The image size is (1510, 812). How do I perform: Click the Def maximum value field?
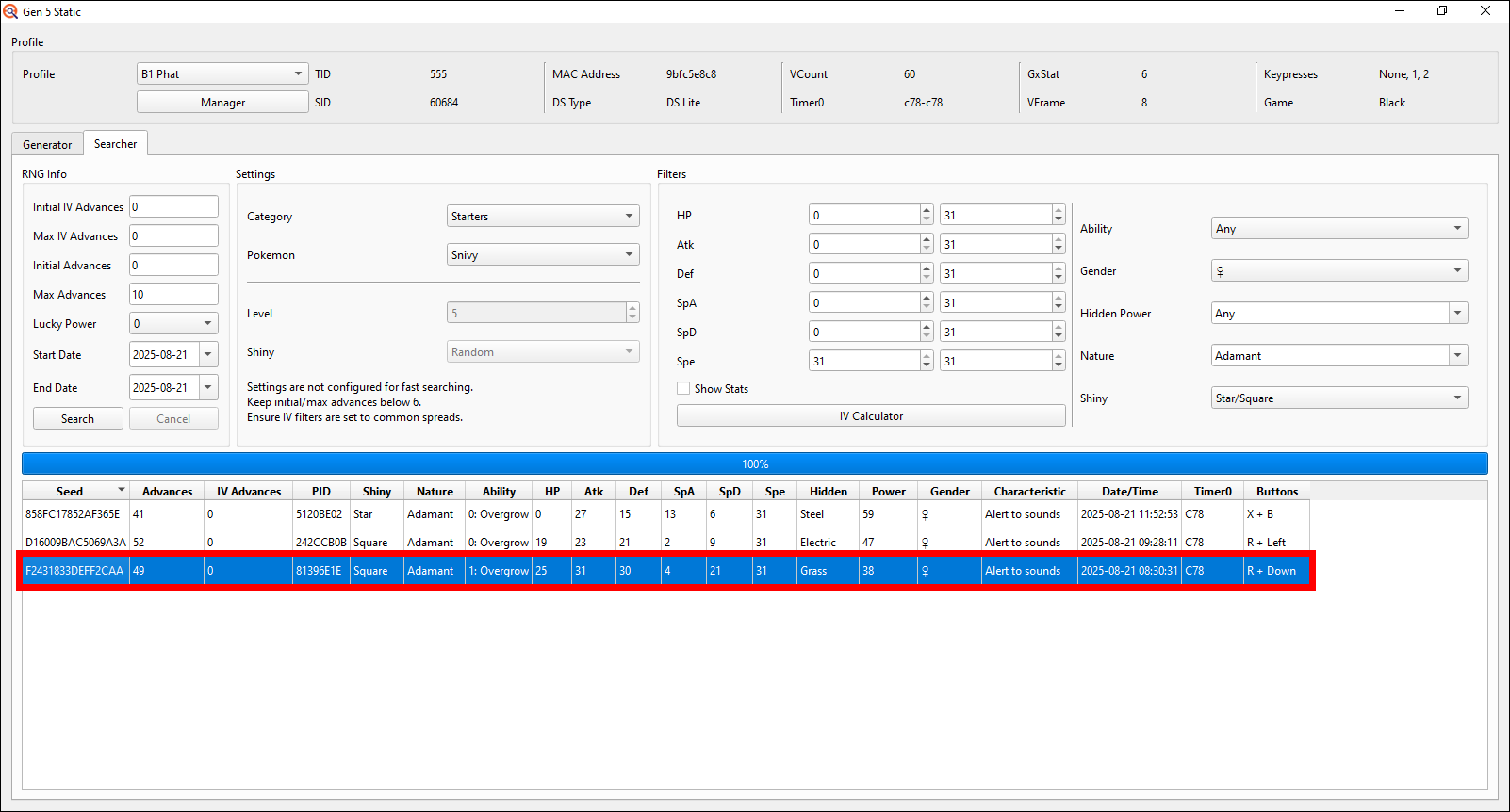[x=994, y=273]
